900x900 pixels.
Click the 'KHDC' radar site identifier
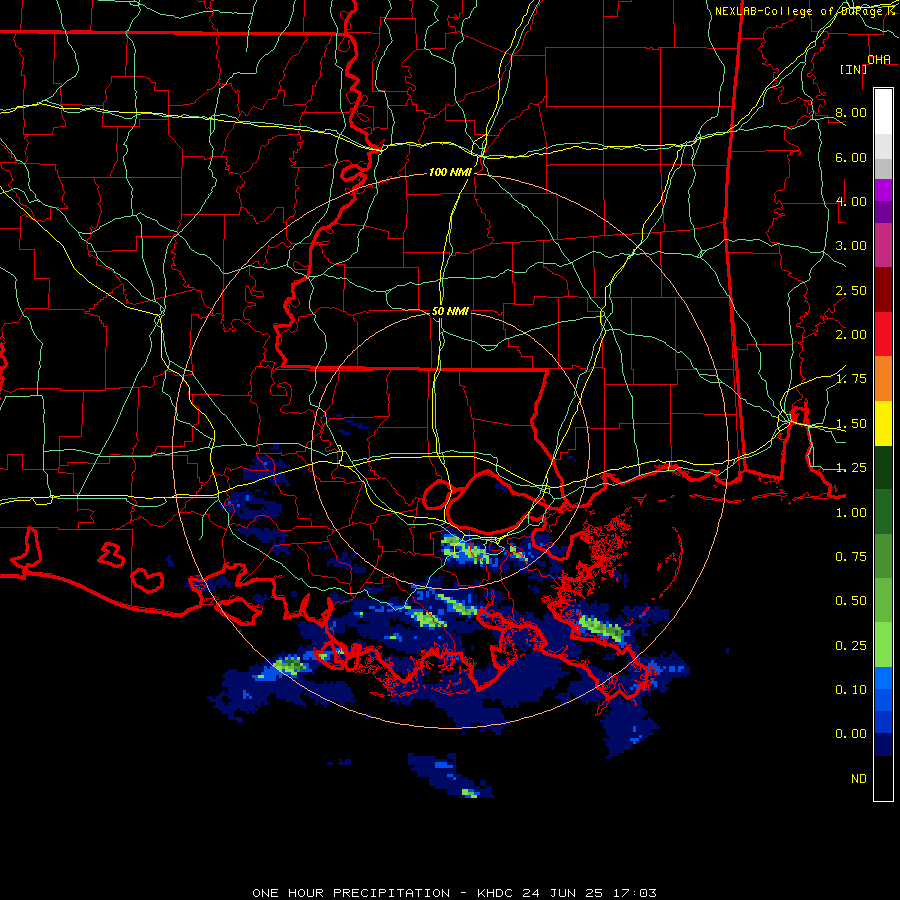point(496,893)
